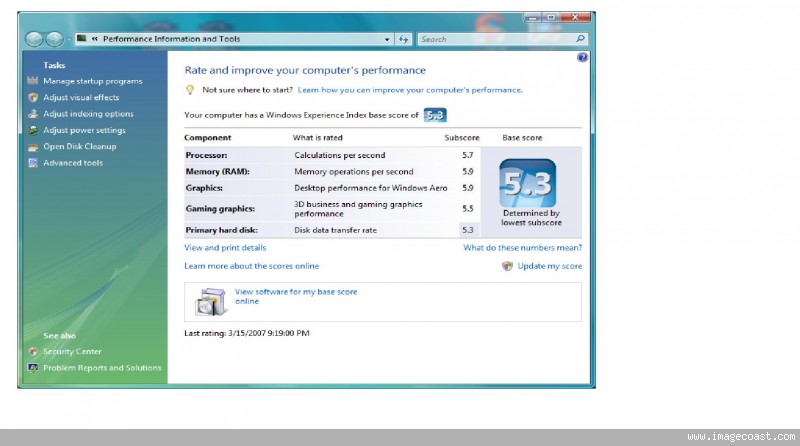Open Manage startup programs task
800x446 pixels.
93,81
